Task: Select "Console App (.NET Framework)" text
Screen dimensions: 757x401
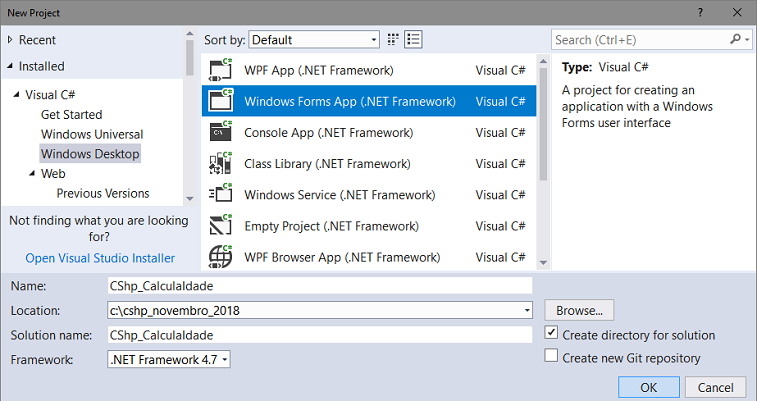Action: pos(329,132)
